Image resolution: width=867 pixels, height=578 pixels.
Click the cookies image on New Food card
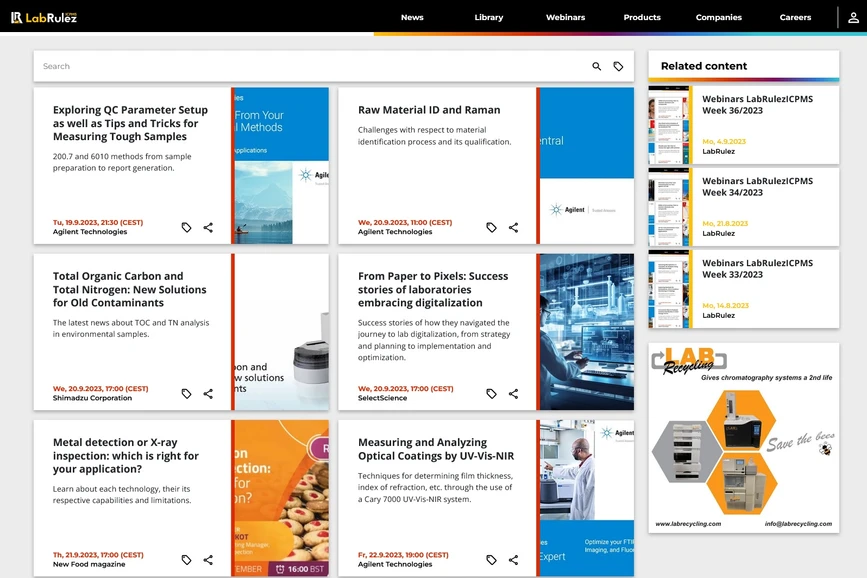click(x=281, y=498)
